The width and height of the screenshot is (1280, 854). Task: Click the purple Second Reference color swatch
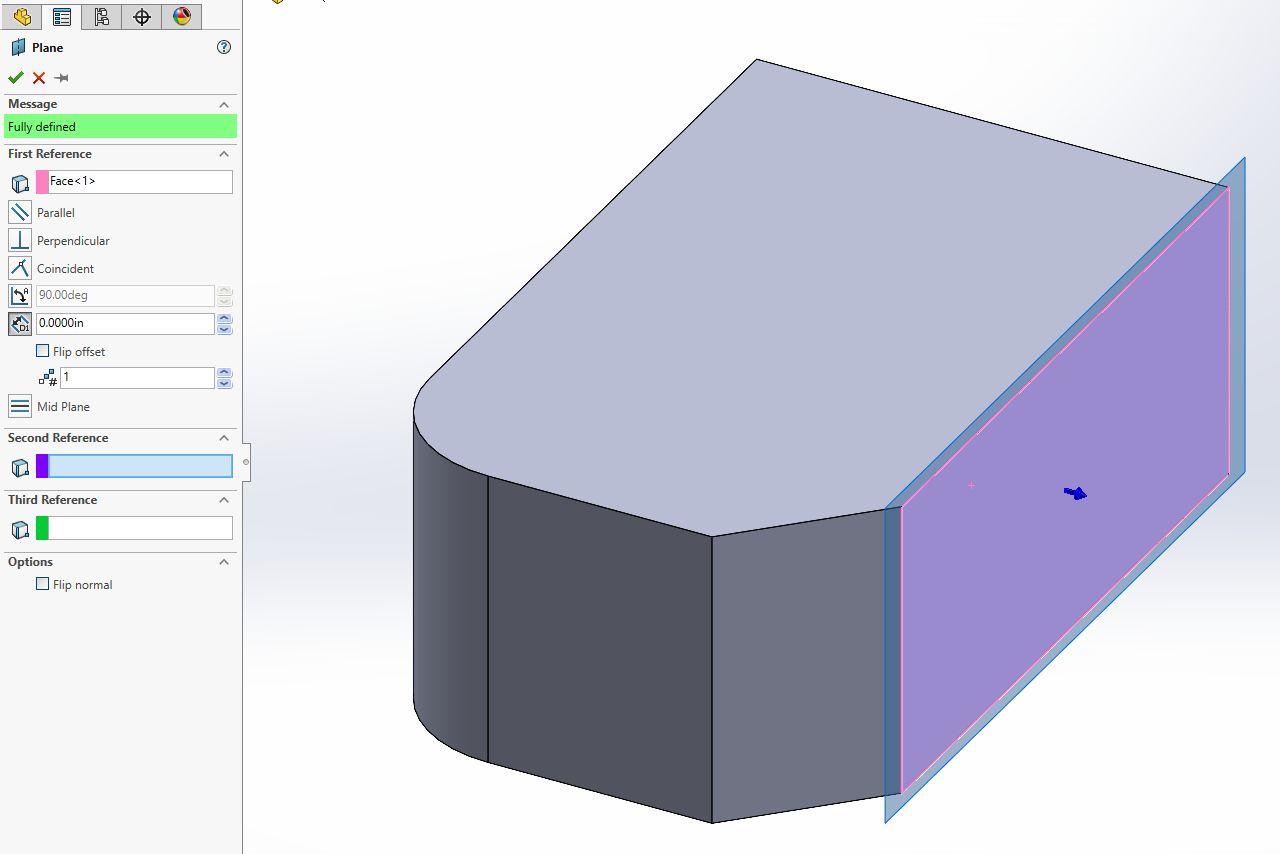(42, 466)
